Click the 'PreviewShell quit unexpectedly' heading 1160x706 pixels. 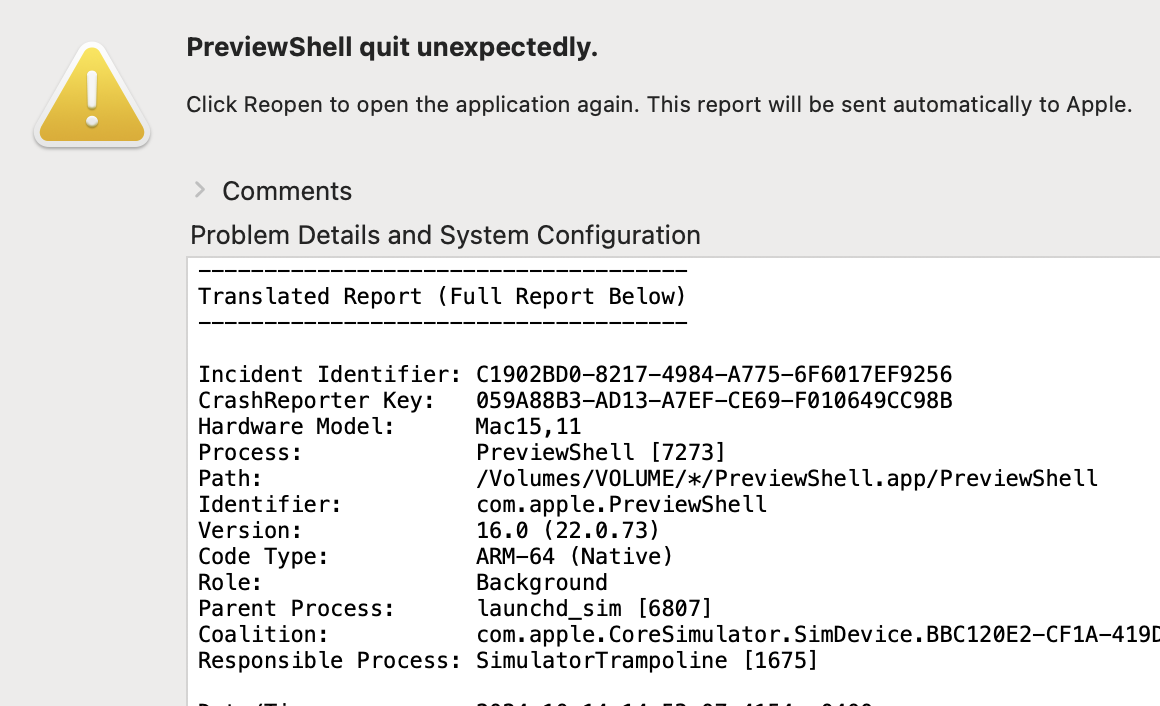[392, 47]
